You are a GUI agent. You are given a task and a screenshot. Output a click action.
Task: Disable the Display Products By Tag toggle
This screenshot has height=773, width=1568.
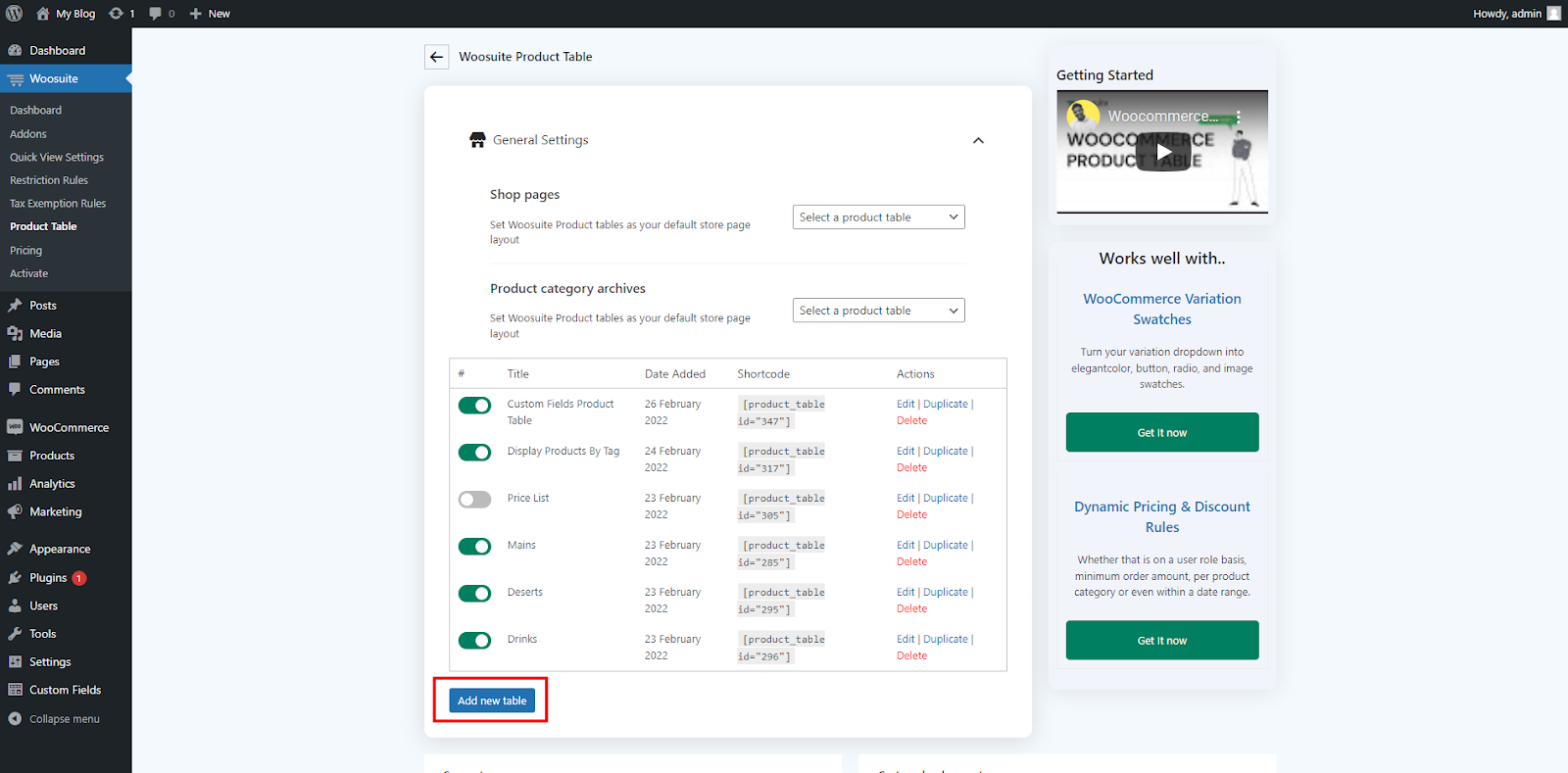point(475,453)
